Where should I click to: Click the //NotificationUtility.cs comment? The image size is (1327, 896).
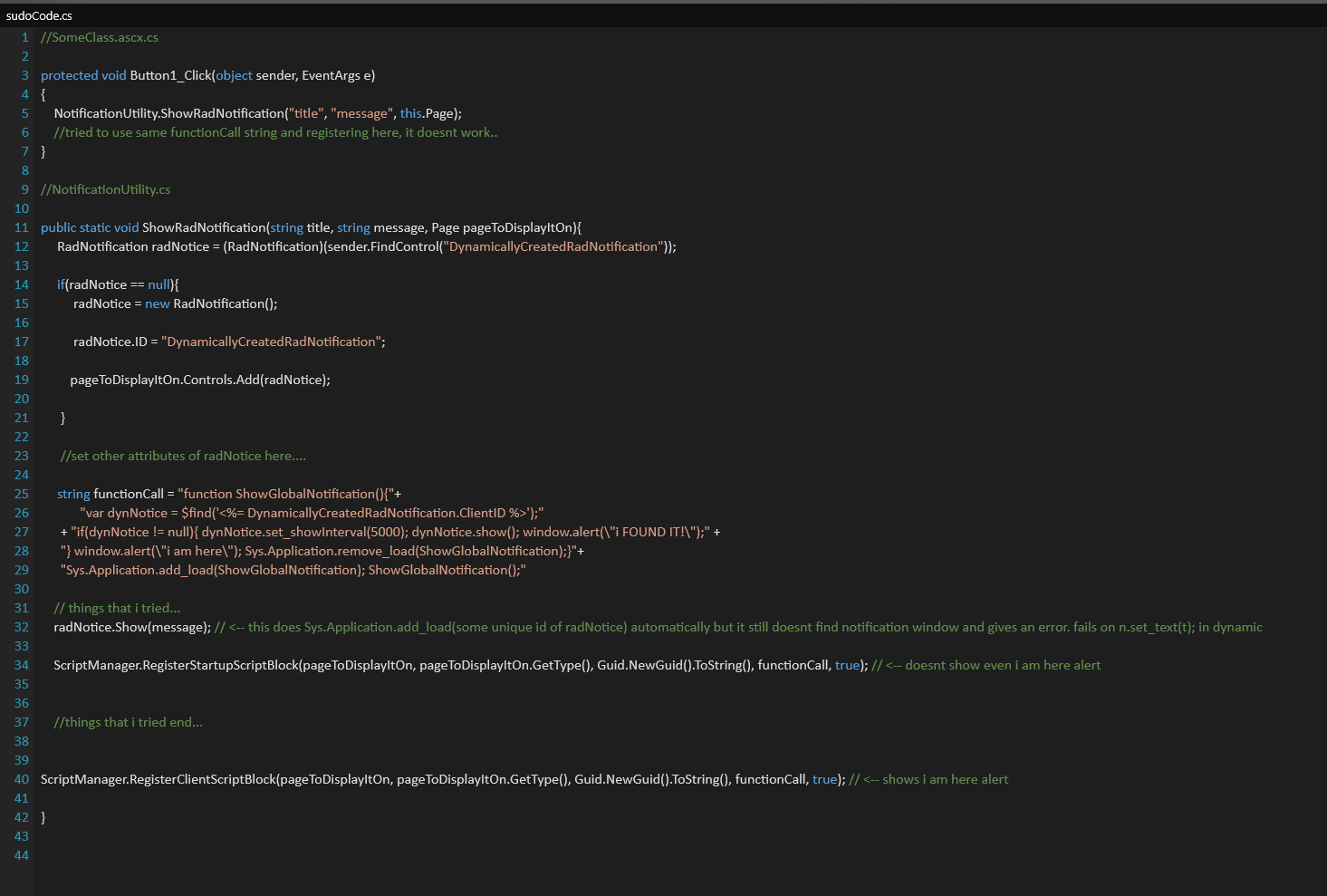[105, 189]
